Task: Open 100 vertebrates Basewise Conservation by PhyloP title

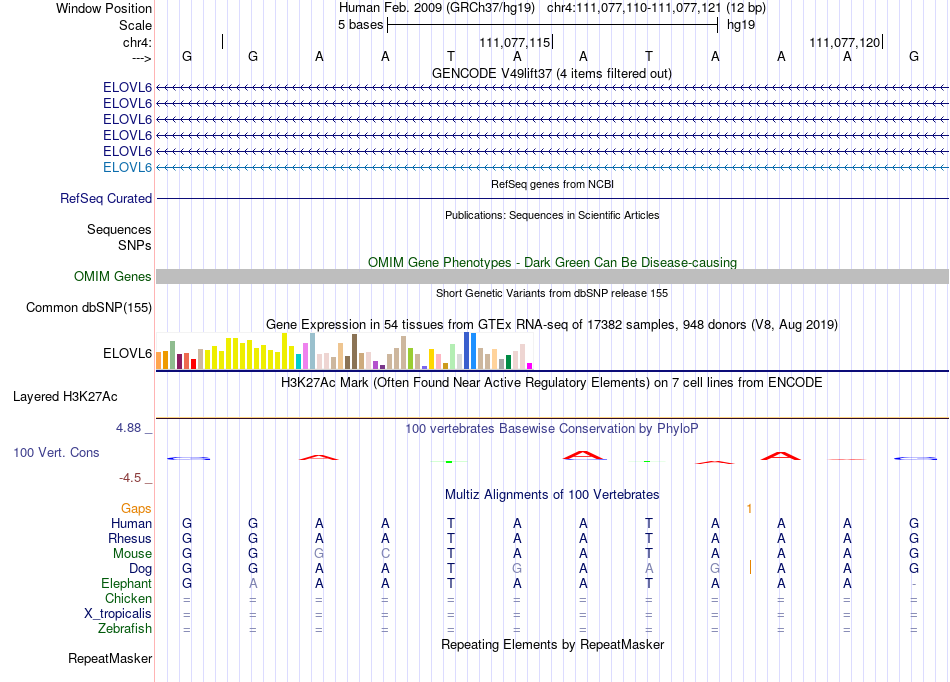Action: click(x=552, y=429)
